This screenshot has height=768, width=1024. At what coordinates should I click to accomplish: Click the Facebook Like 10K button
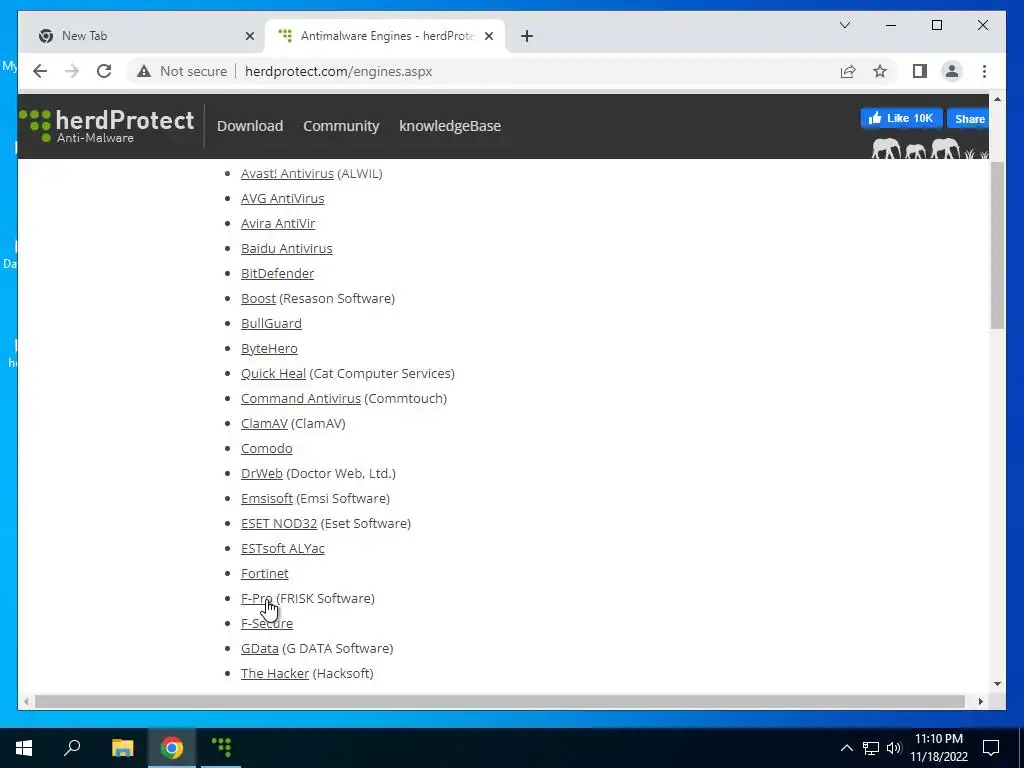tap(901, 118)
